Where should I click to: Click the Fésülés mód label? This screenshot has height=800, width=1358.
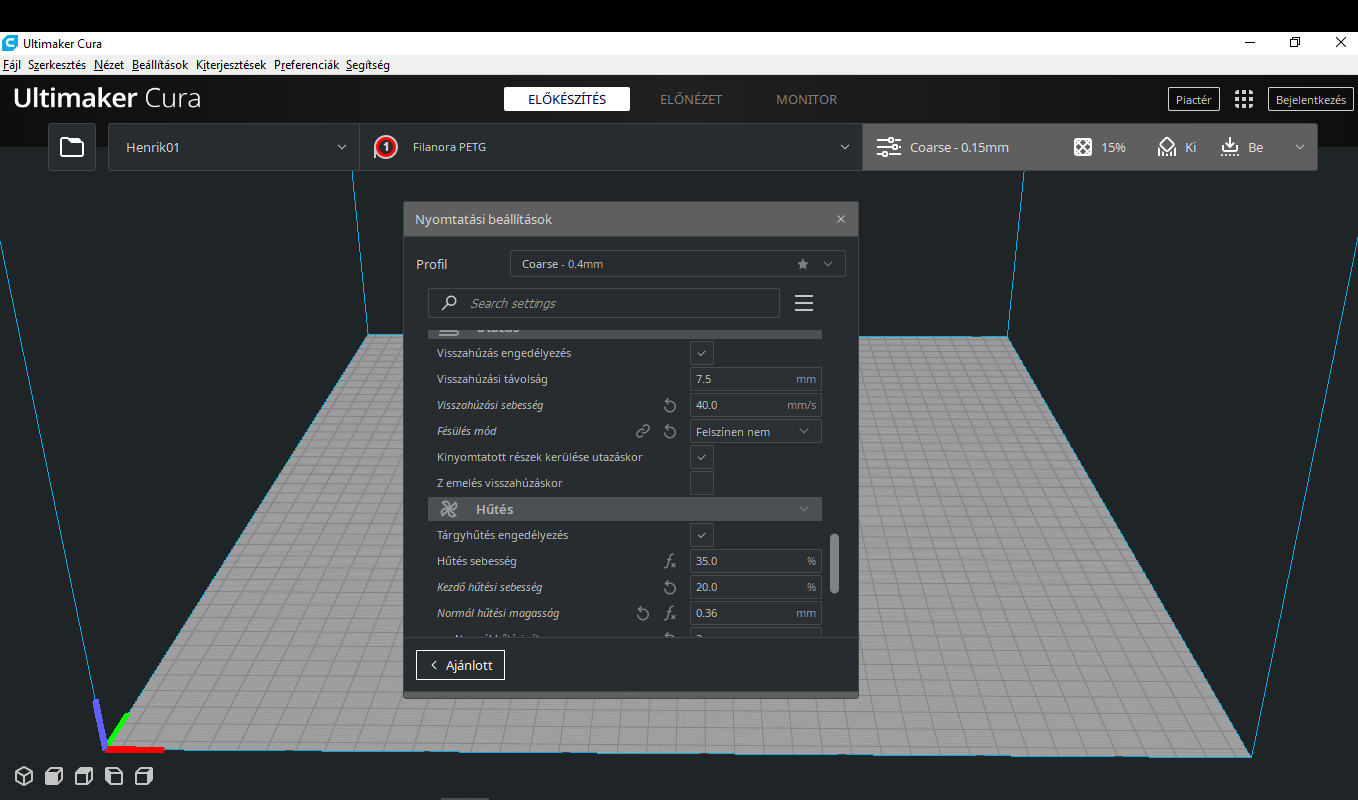tap(467, 431)
